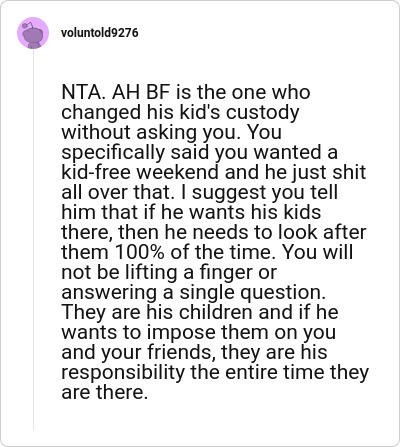Collapse the comment using the thread line
The width and height of the screenshot is (400, 447).
coord(33,240)
